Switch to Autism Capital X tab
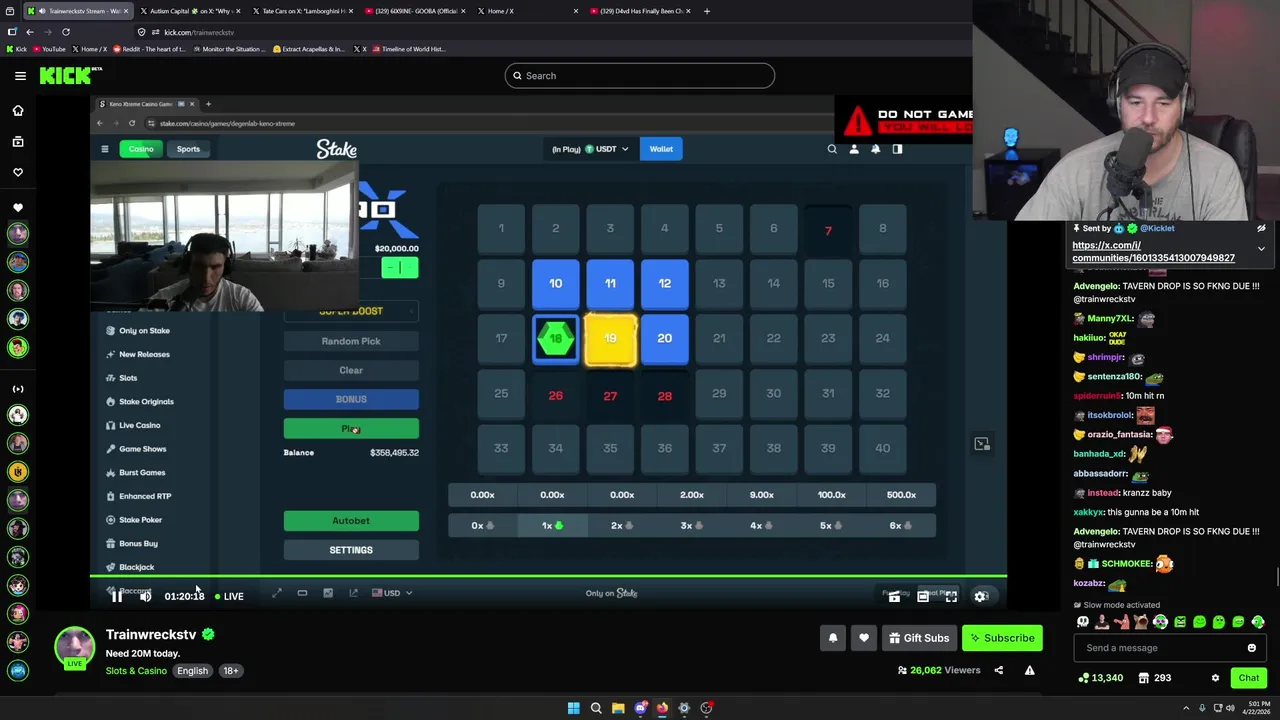This screenshot has height=720, width=1280. tap(189, 11)
